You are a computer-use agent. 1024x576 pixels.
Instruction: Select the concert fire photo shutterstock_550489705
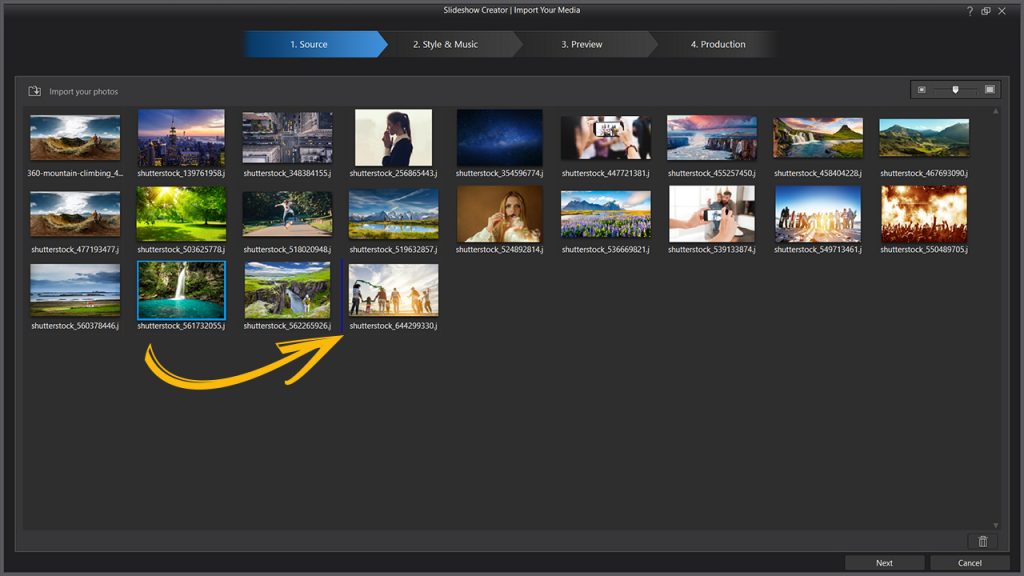[924, 214]
